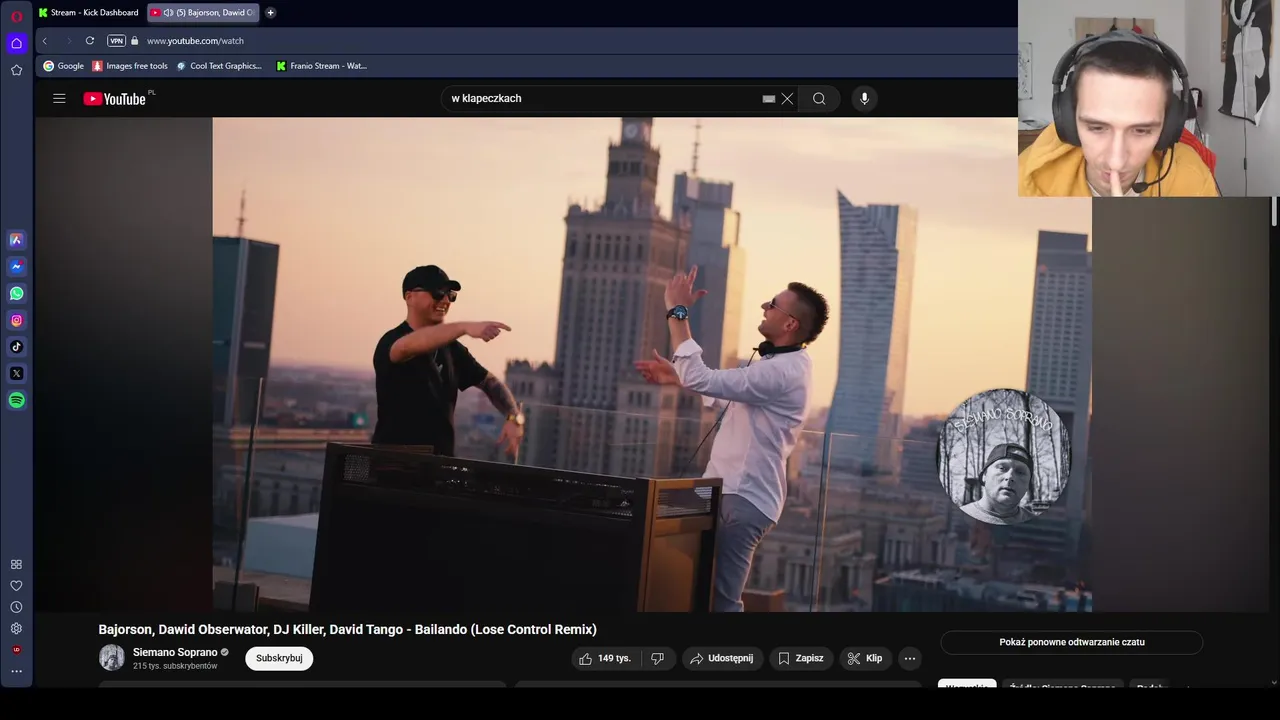Click the '215 tys. subskrybentów' text
The height and width of the screenshot is (720, 1280).
[x=175, y=666]
